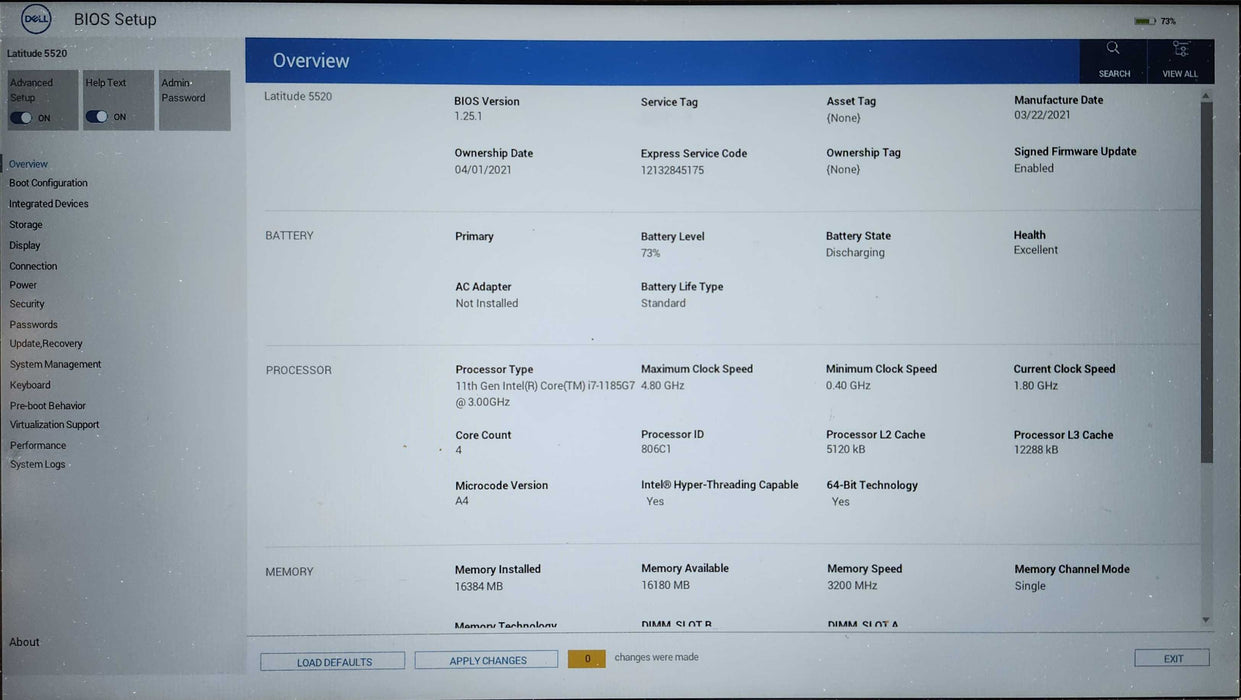Click Core Count value 4
This screenshot has height=700, width=1241.
[x=459, y=450]
